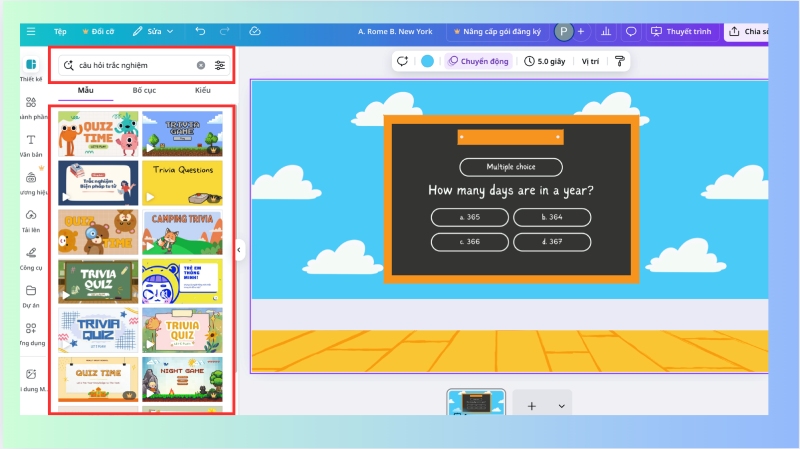This screenshot has height=449, width=800.
Task: Open the Dự án projects folder
Action: tap(31, 295)
